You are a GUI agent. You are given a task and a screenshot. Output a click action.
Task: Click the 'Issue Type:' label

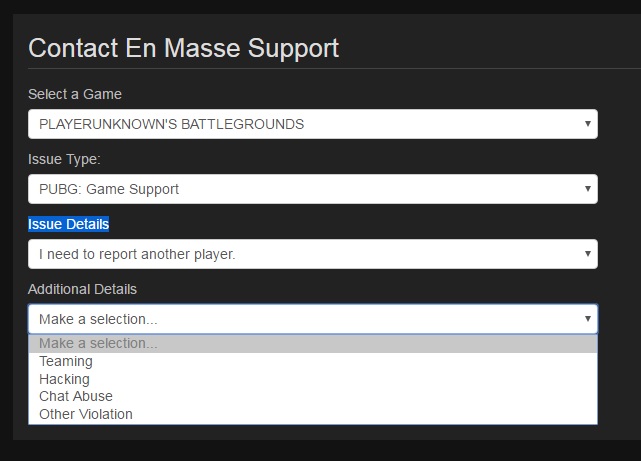64,159
